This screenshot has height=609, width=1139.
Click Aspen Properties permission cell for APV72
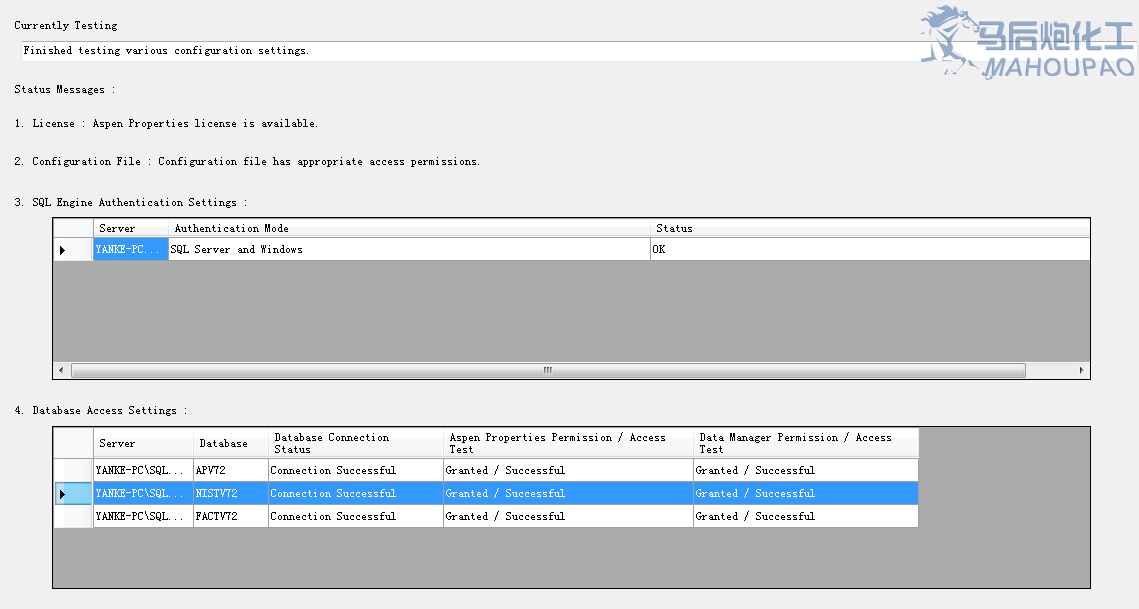point(568,470)
